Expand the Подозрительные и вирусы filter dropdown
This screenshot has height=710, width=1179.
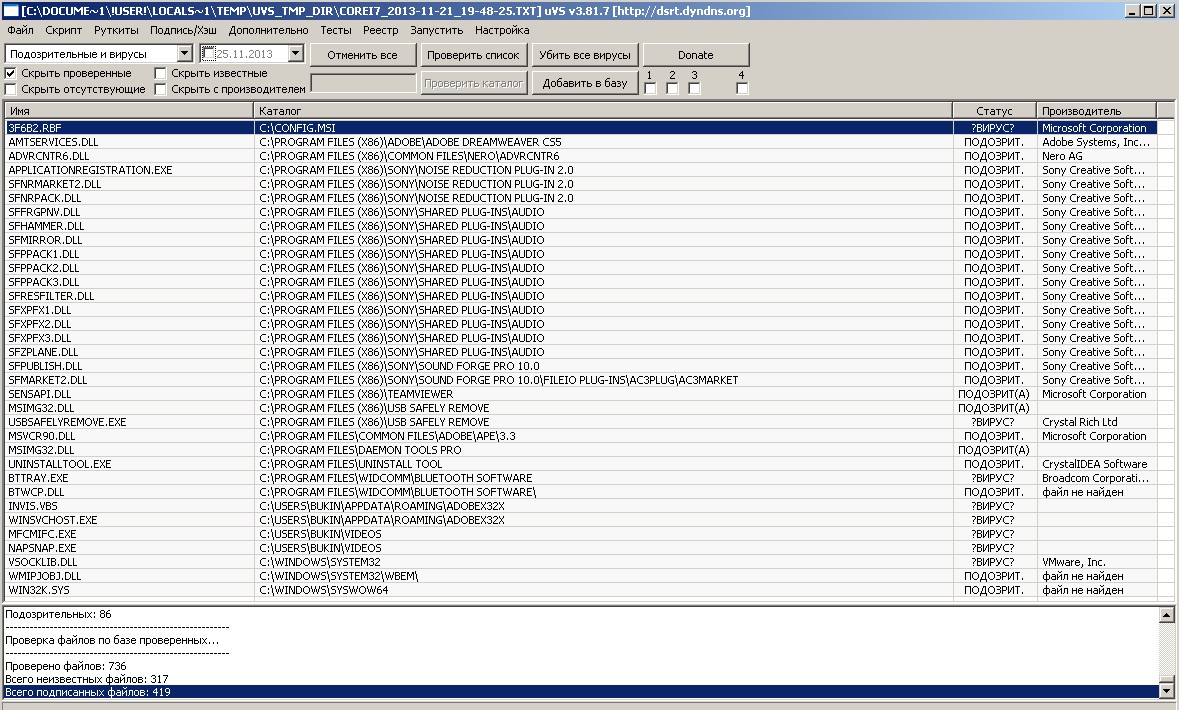pos(184,53)
